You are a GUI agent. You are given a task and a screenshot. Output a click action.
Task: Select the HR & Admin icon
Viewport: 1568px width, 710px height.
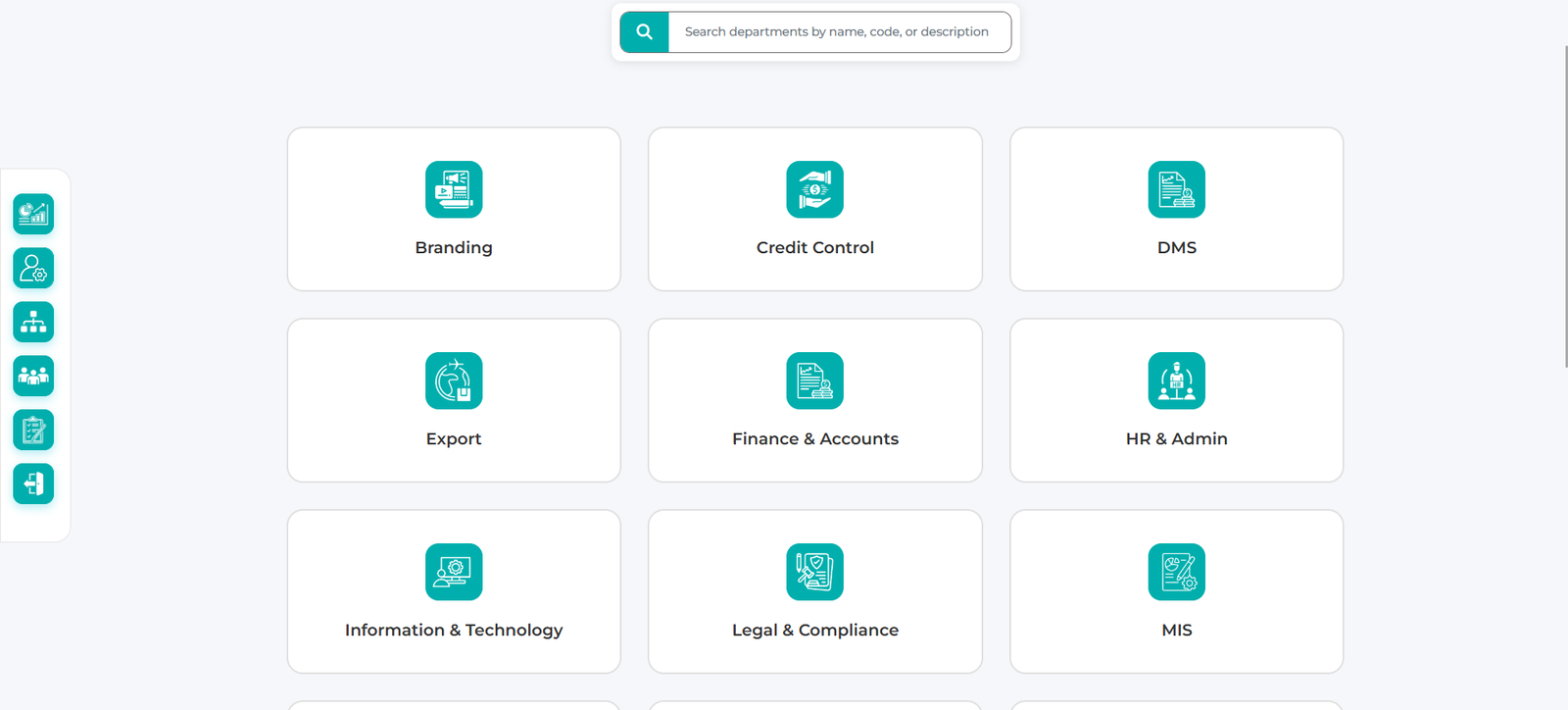[1177, 380]
